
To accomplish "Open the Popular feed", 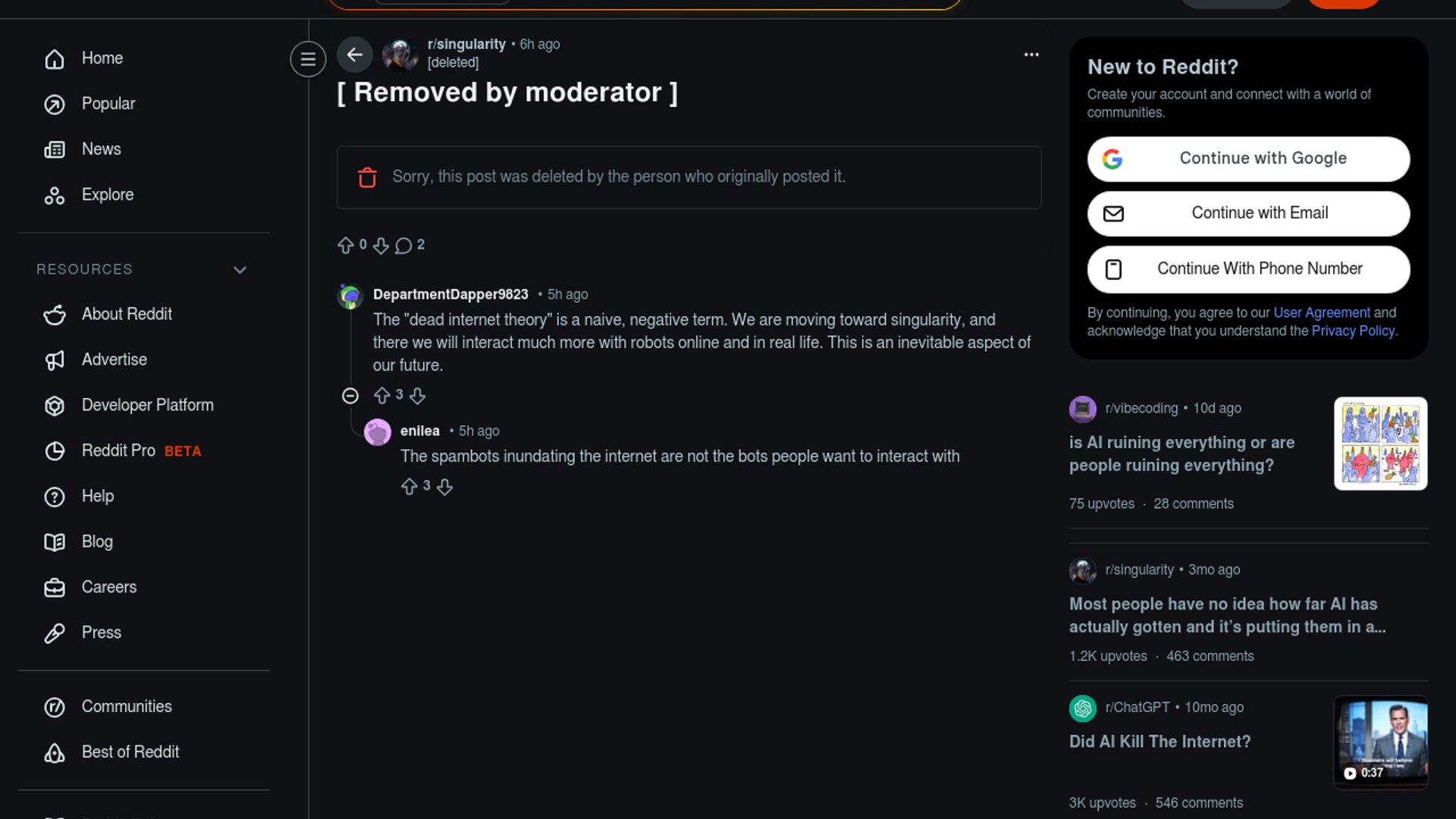I will 108,104.
